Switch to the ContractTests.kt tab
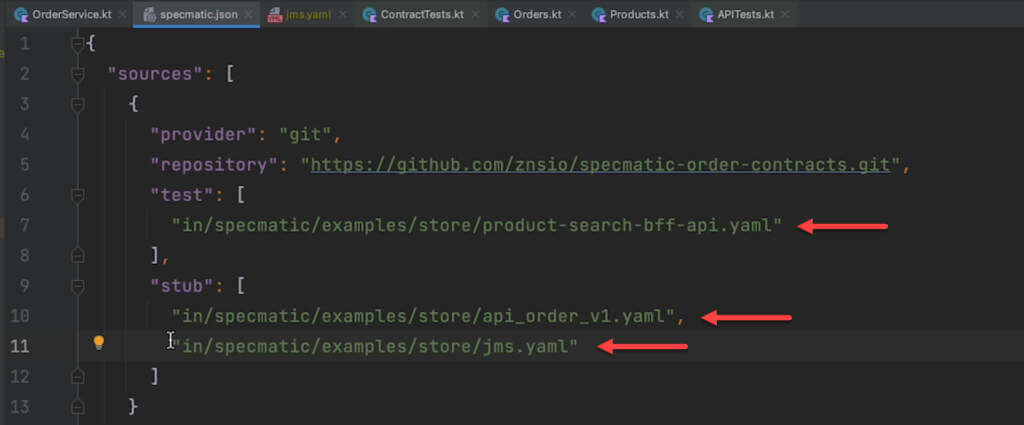The width and height of the screenshot is (1024, 425). tap(420, 15)
